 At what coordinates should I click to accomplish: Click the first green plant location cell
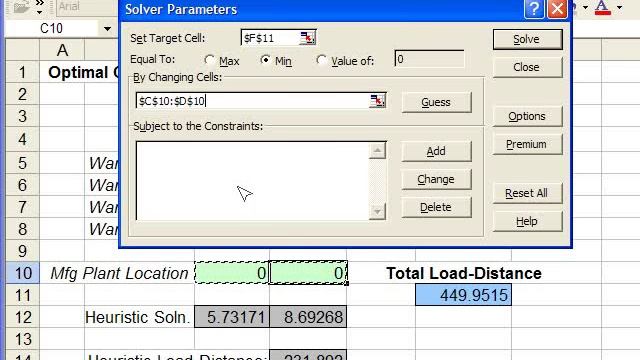click(x=232, y=273)
